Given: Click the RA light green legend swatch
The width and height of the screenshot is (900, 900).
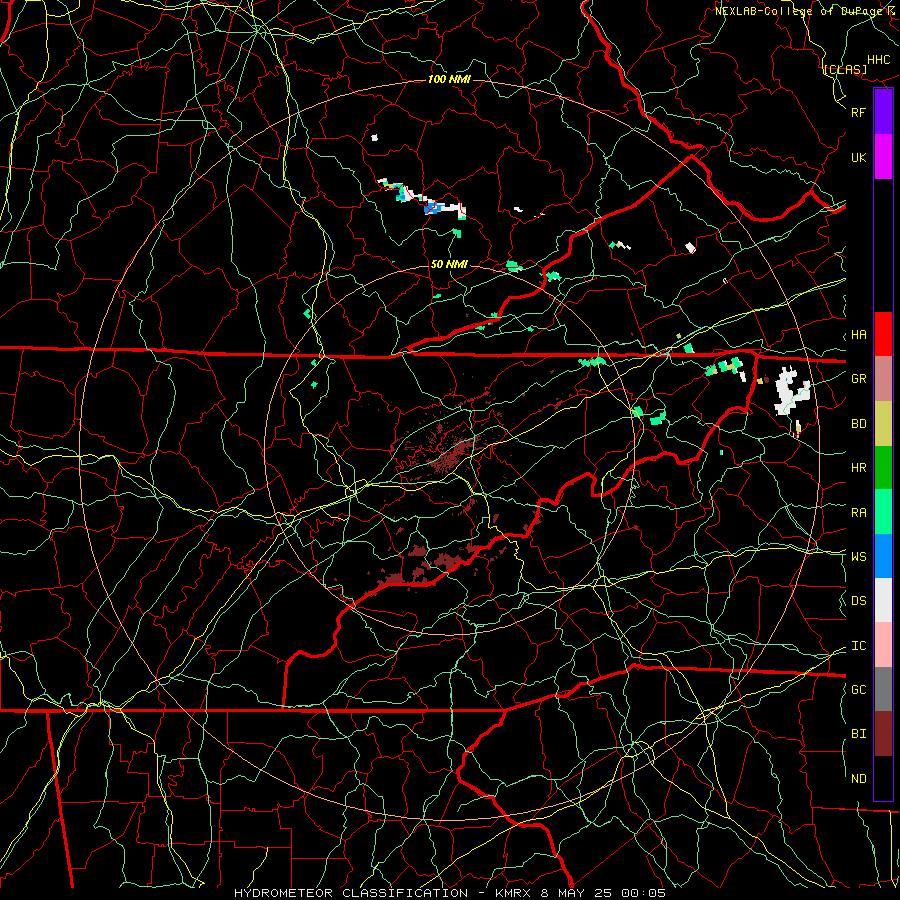Looking at the screenshot, I should (x=883, y=512).
